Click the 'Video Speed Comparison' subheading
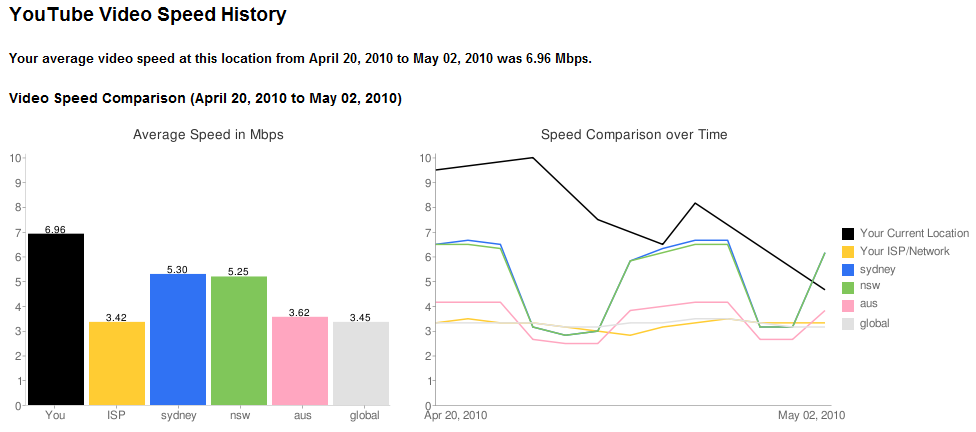Screen dimensions: 976x432 tap(205, 99)
